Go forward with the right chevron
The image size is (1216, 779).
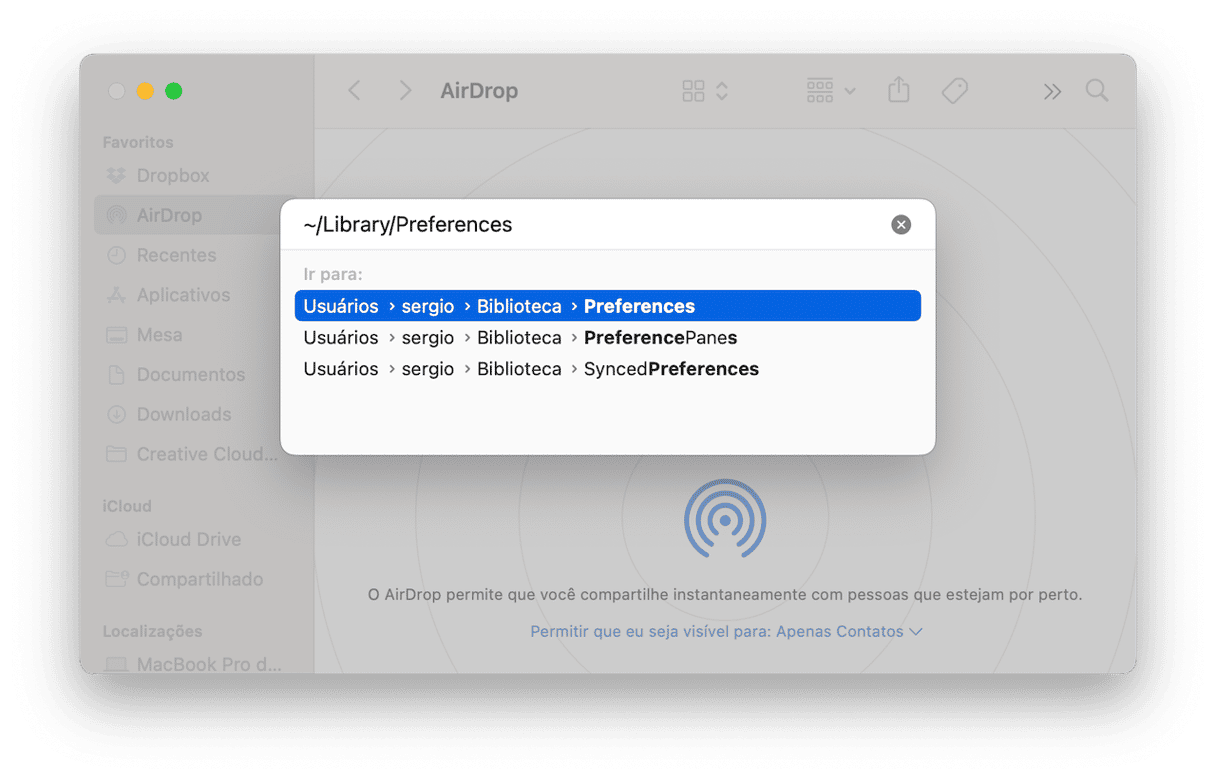pyautogui.click(x=405, y=91)
